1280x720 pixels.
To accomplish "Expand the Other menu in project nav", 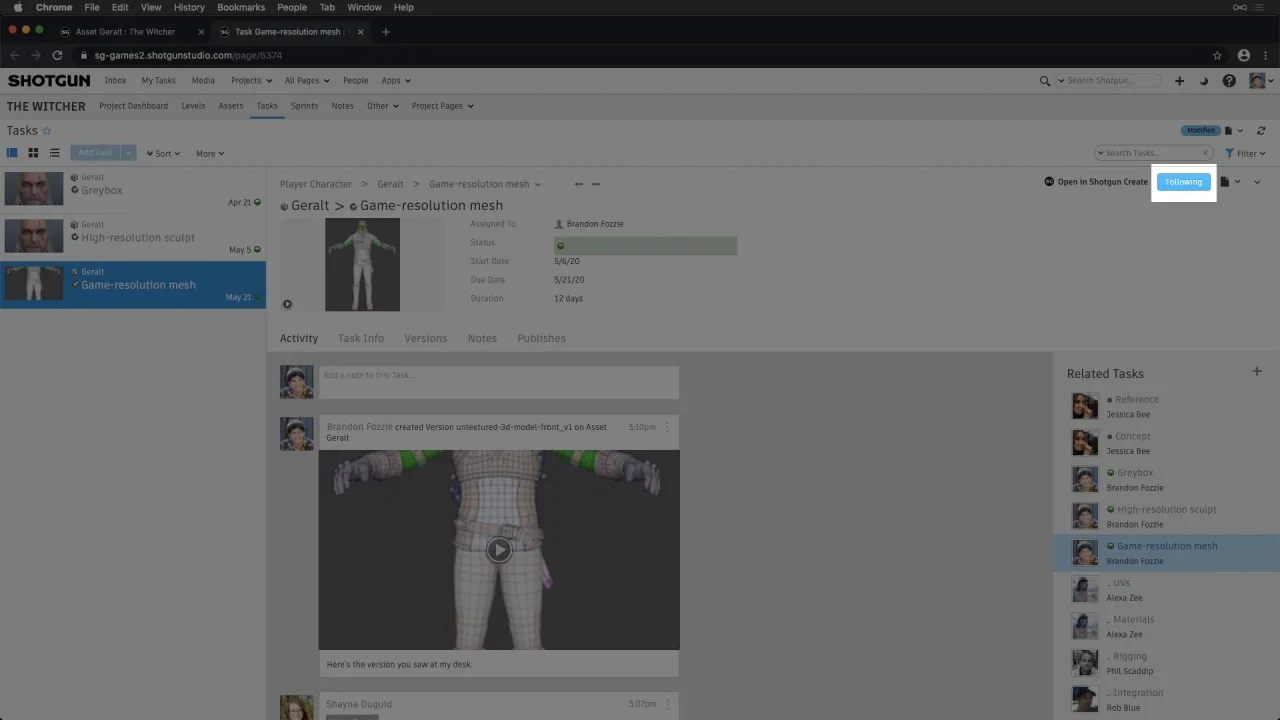I will pos(382,106).
